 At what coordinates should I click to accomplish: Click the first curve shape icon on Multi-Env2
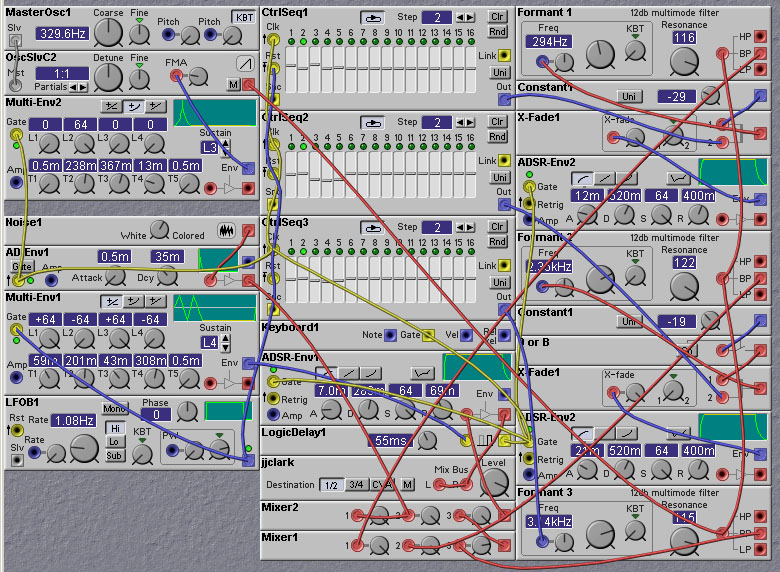click(111, 106)
